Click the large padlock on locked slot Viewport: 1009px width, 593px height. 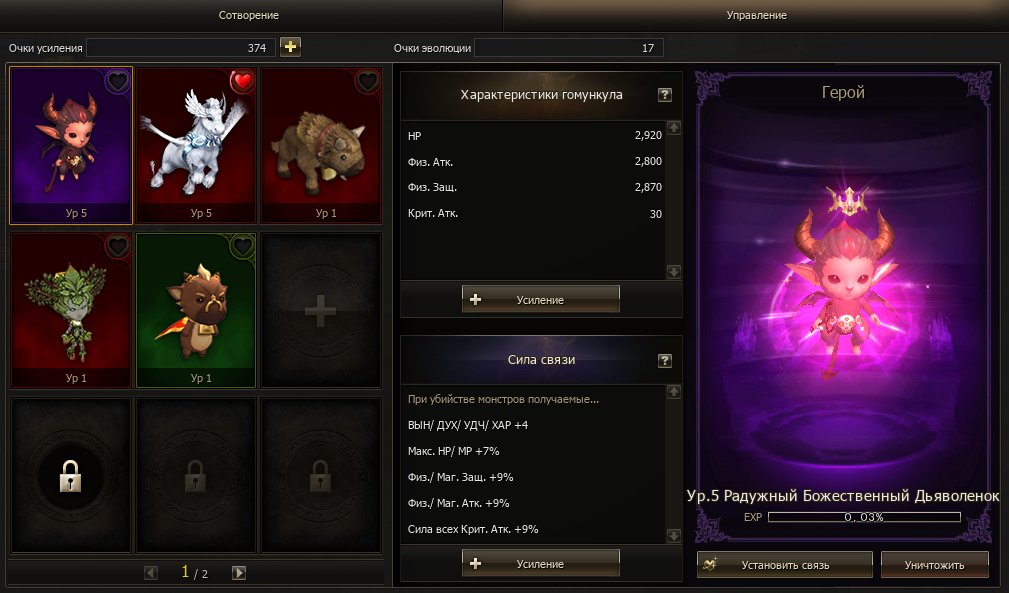tap(70, 476)
